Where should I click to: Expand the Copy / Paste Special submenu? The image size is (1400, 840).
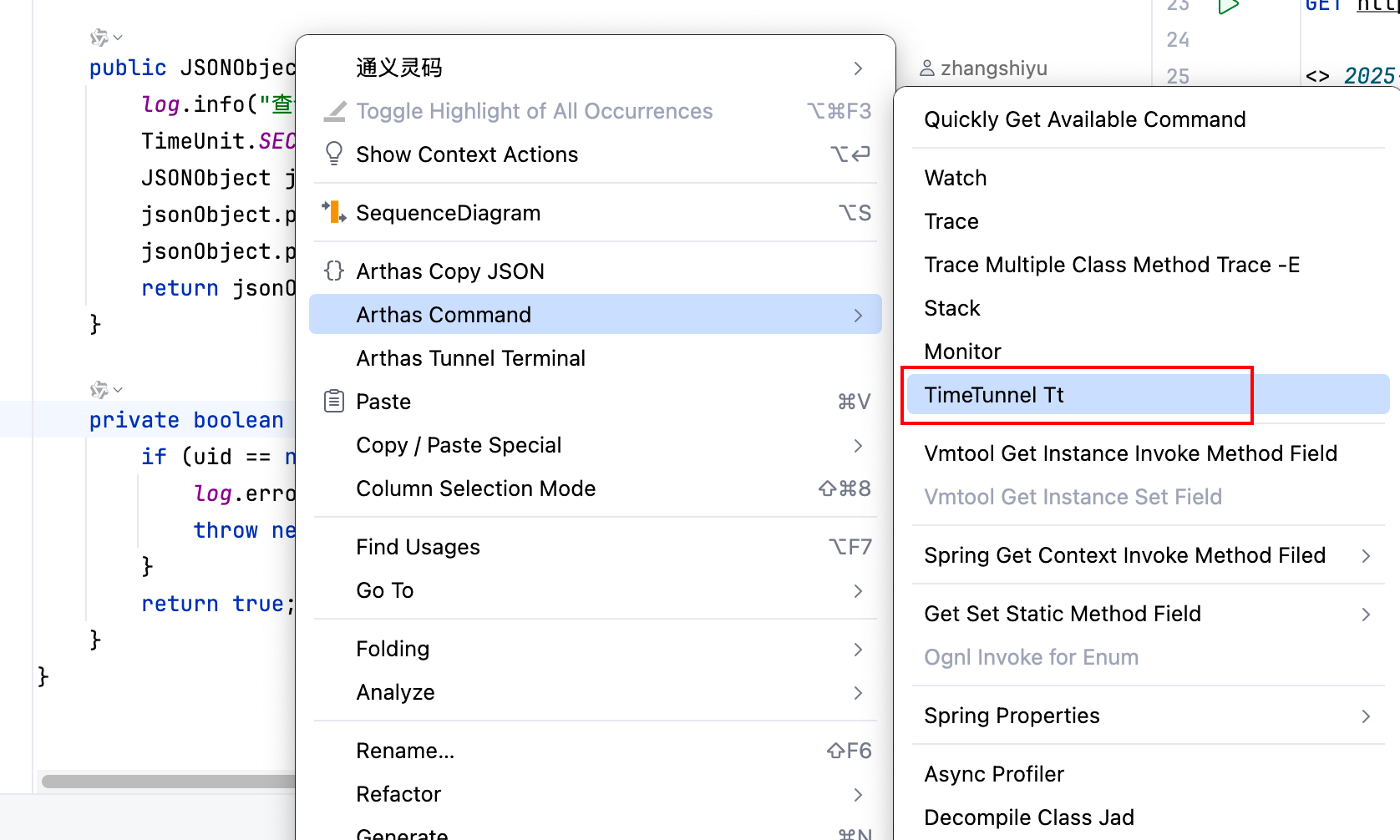click(x=858, y=446)
